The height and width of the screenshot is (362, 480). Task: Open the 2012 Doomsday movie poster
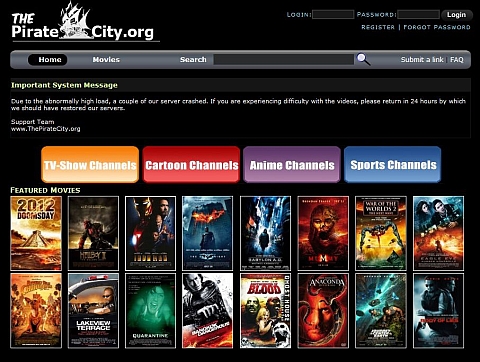pyautogui.click(x=36, y=233)
